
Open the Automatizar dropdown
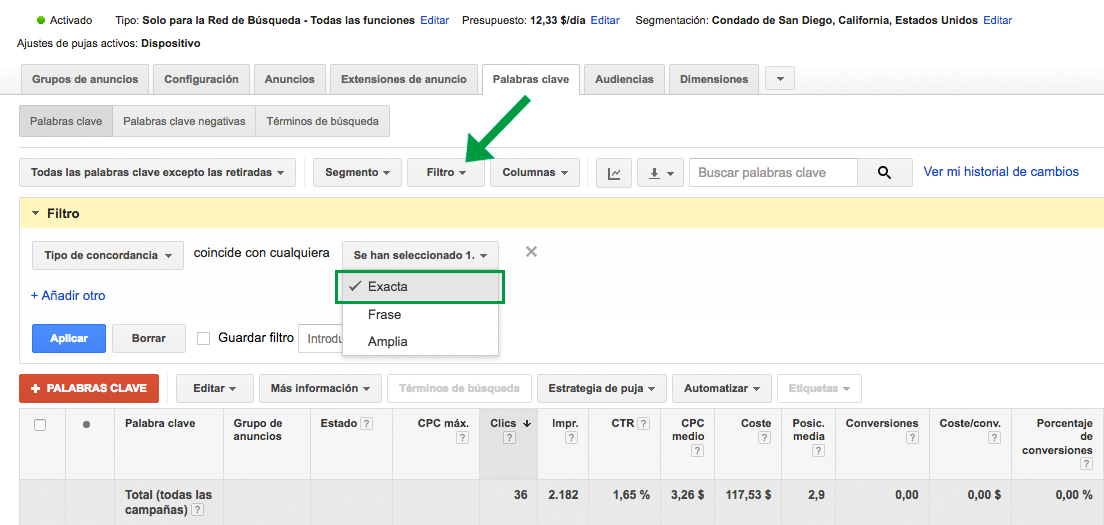722,388
